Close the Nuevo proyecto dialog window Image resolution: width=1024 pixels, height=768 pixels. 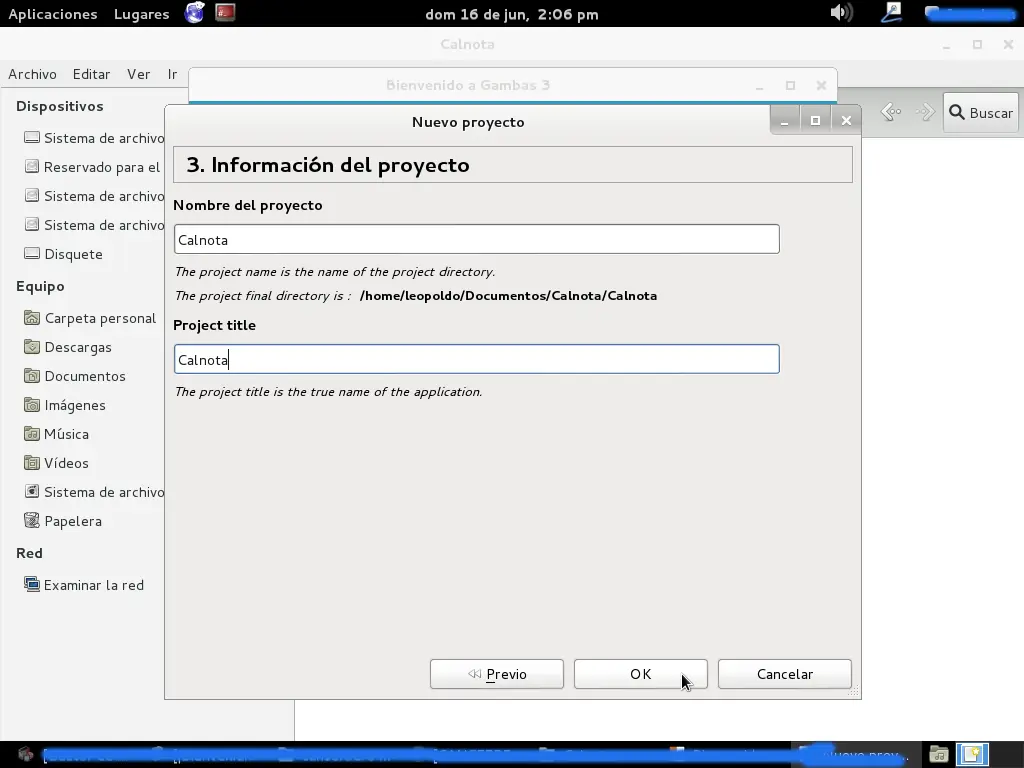846,121
